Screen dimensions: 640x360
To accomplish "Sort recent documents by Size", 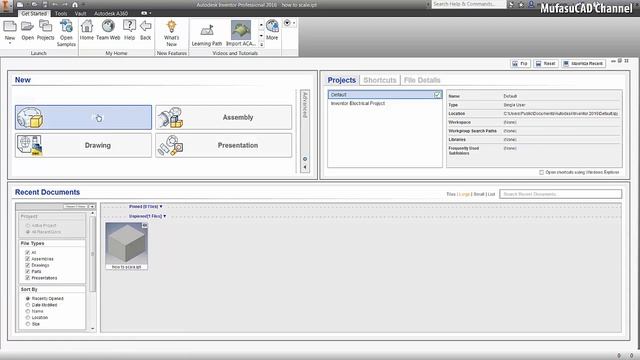I will point(28,324).
